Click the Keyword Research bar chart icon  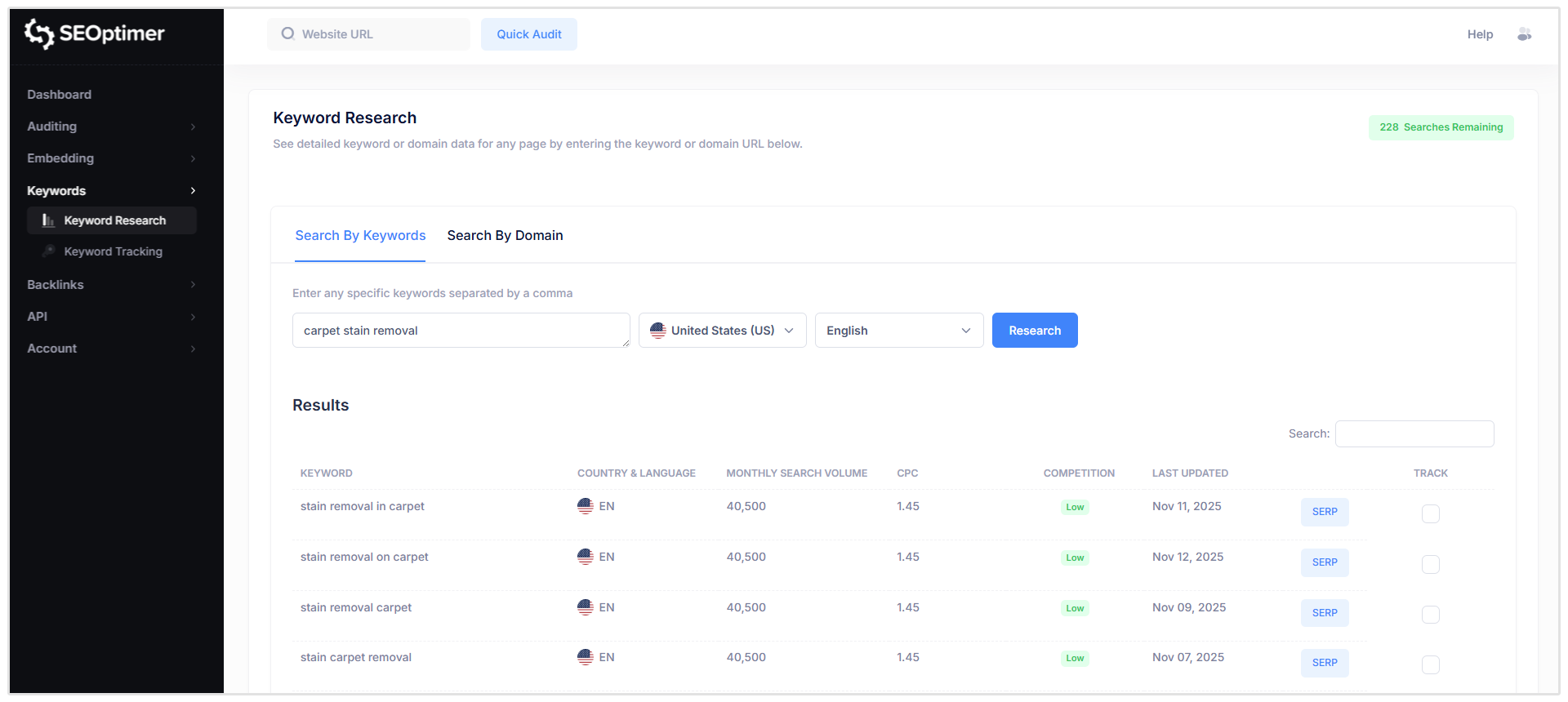coord(48,220)
